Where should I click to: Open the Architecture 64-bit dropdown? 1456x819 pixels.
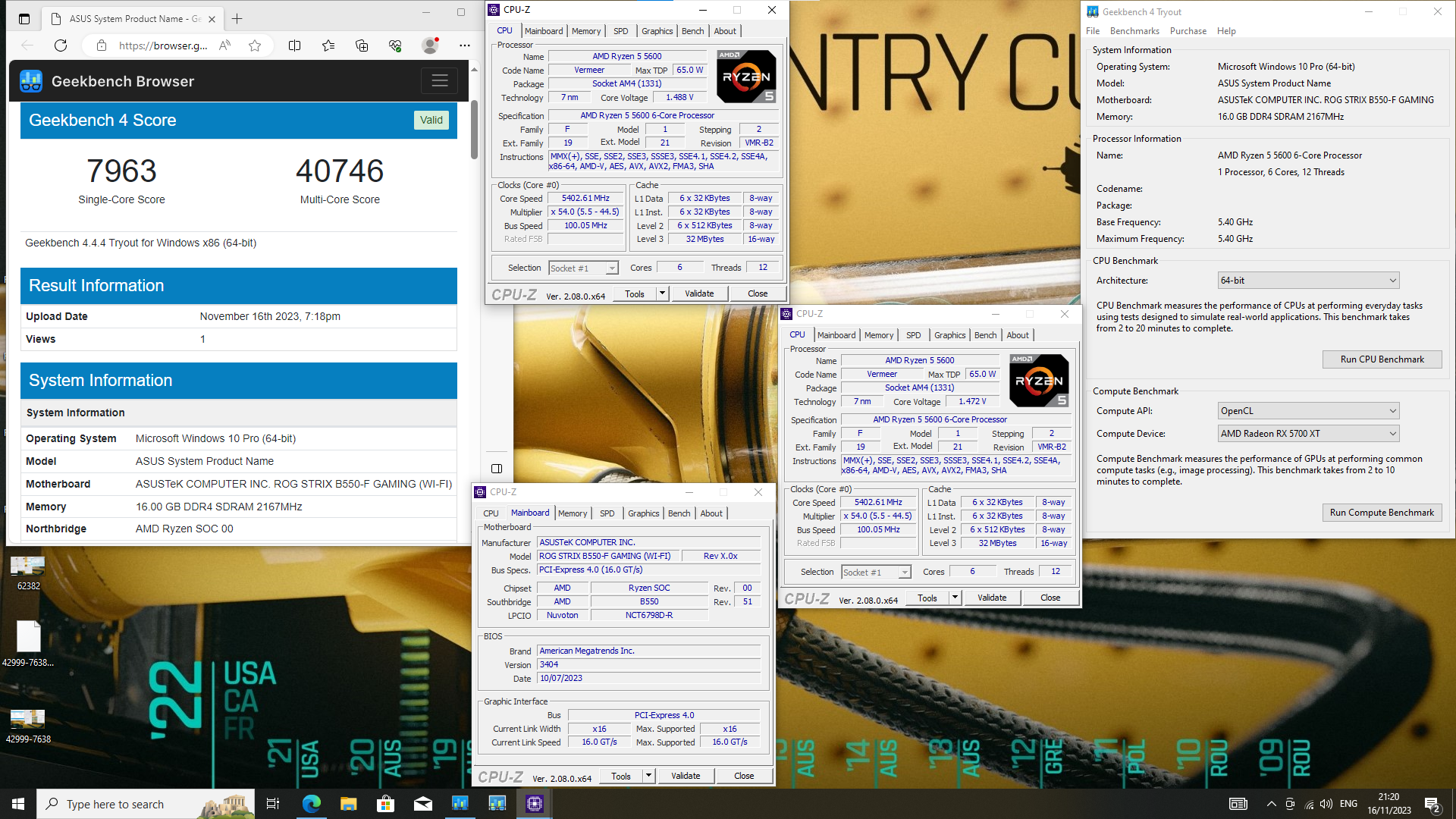click(x=1309, y=281)
